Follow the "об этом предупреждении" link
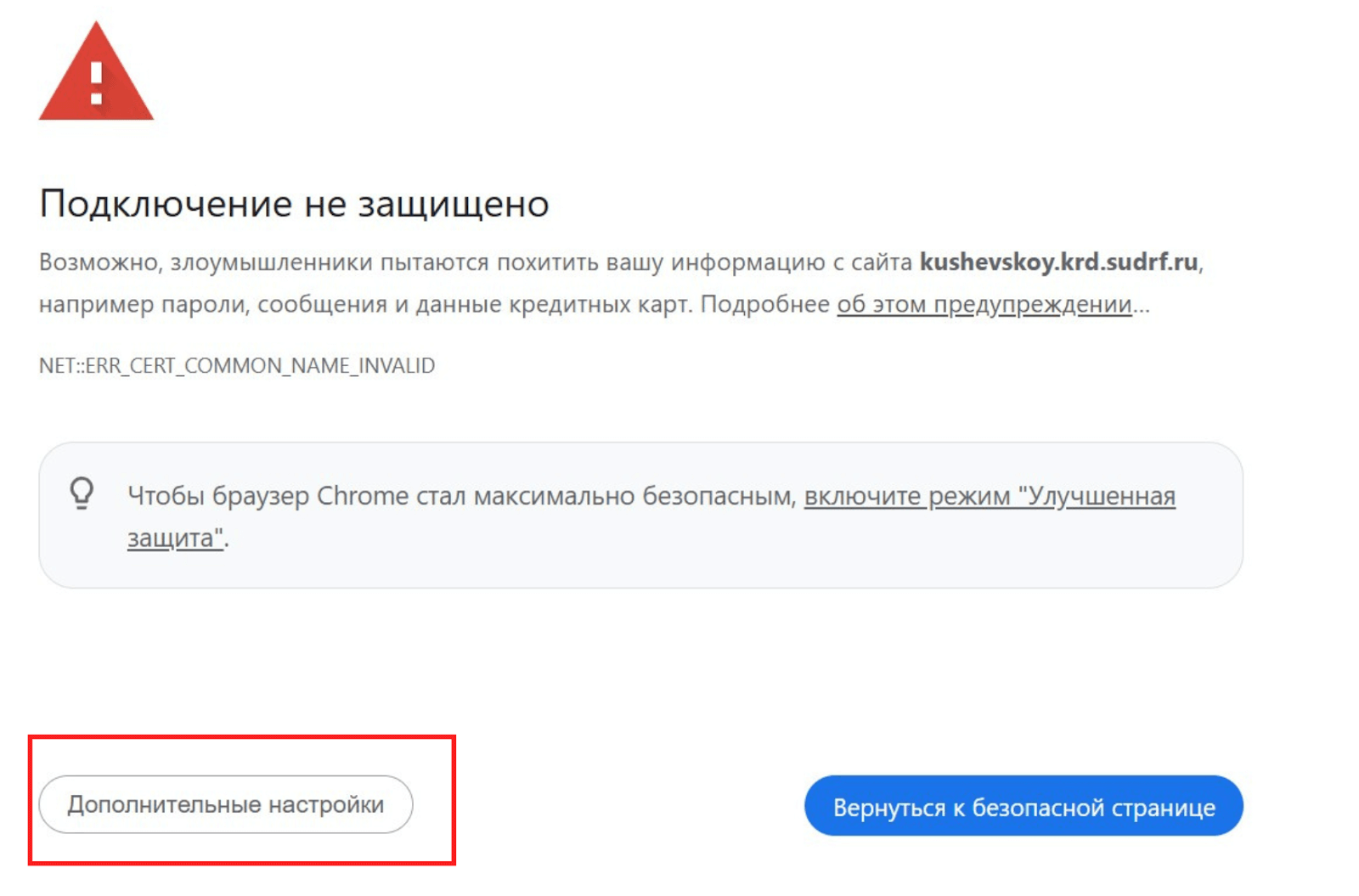 (984, 304)
